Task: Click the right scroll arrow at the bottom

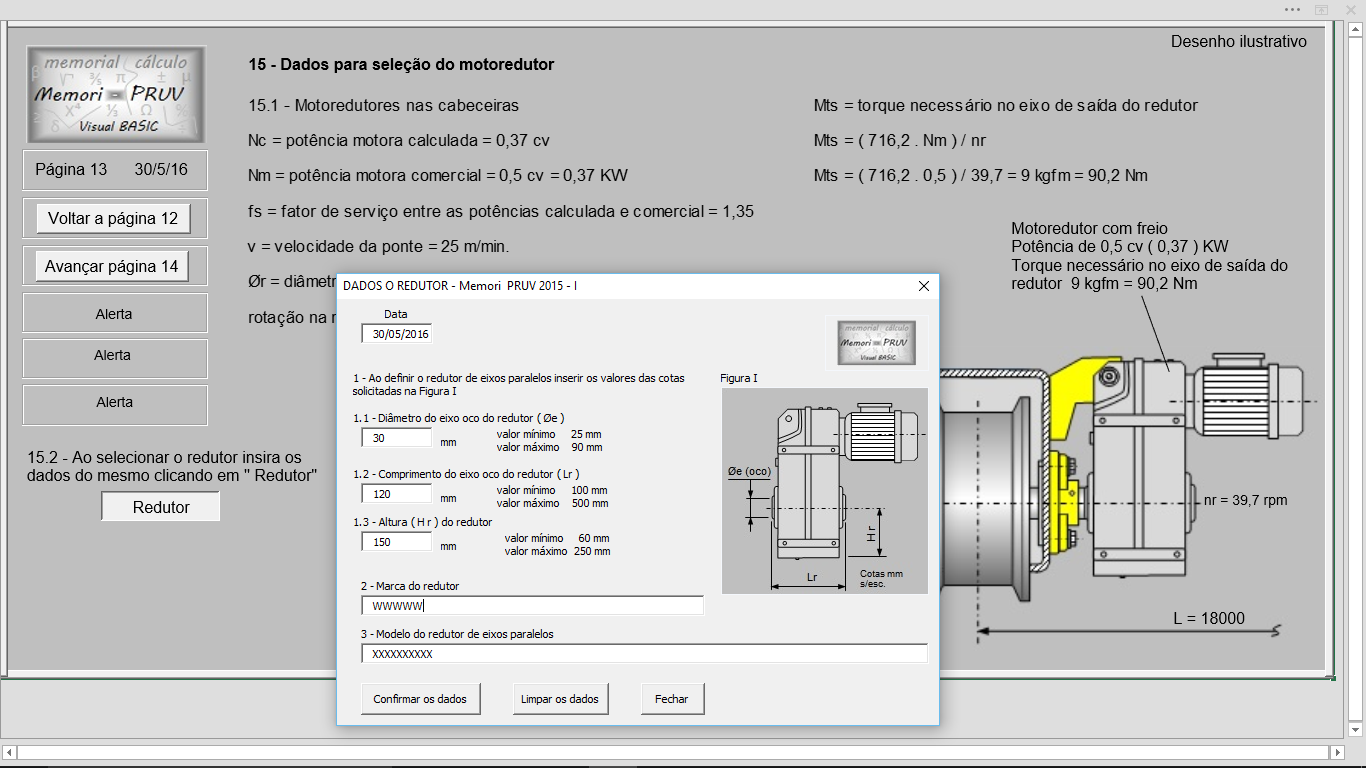Action: click(x=1337, y=752)
